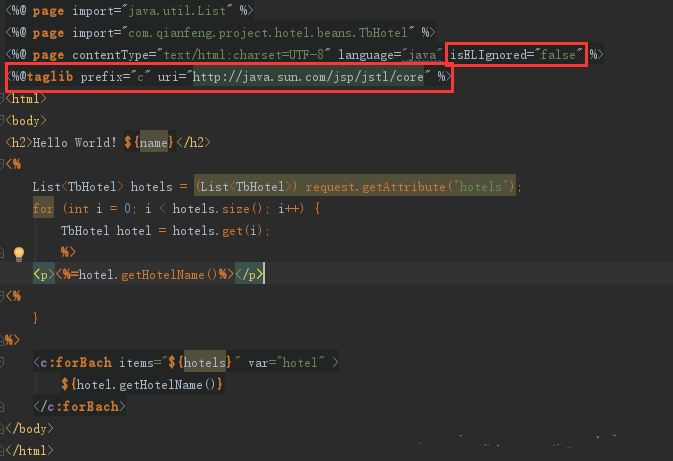The width and height of the screenshot is (673, 461).
Task: Click hotels.size() in the loop condition
Action: click(x=217, y=209)
